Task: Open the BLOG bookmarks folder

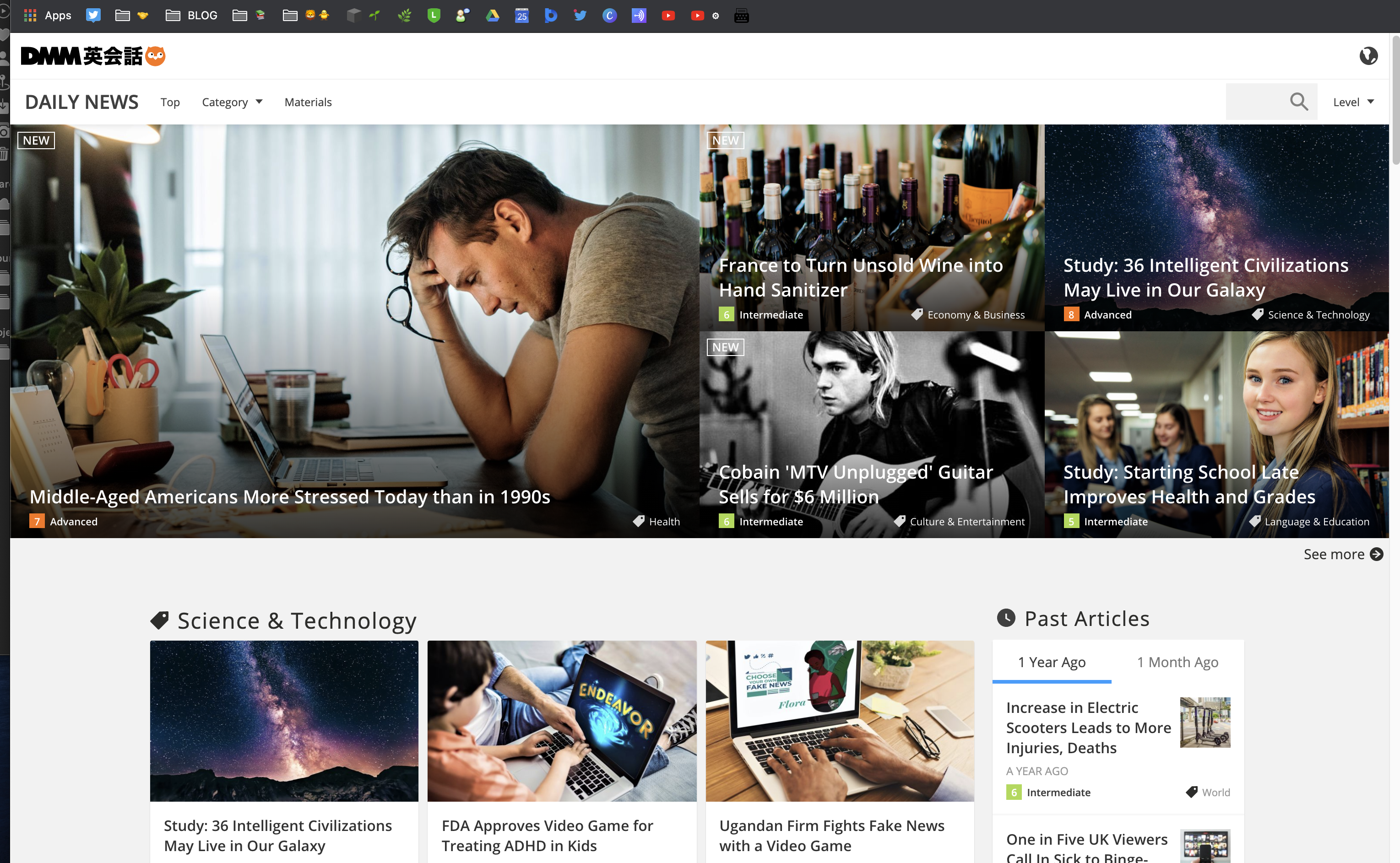Action: 191,16
